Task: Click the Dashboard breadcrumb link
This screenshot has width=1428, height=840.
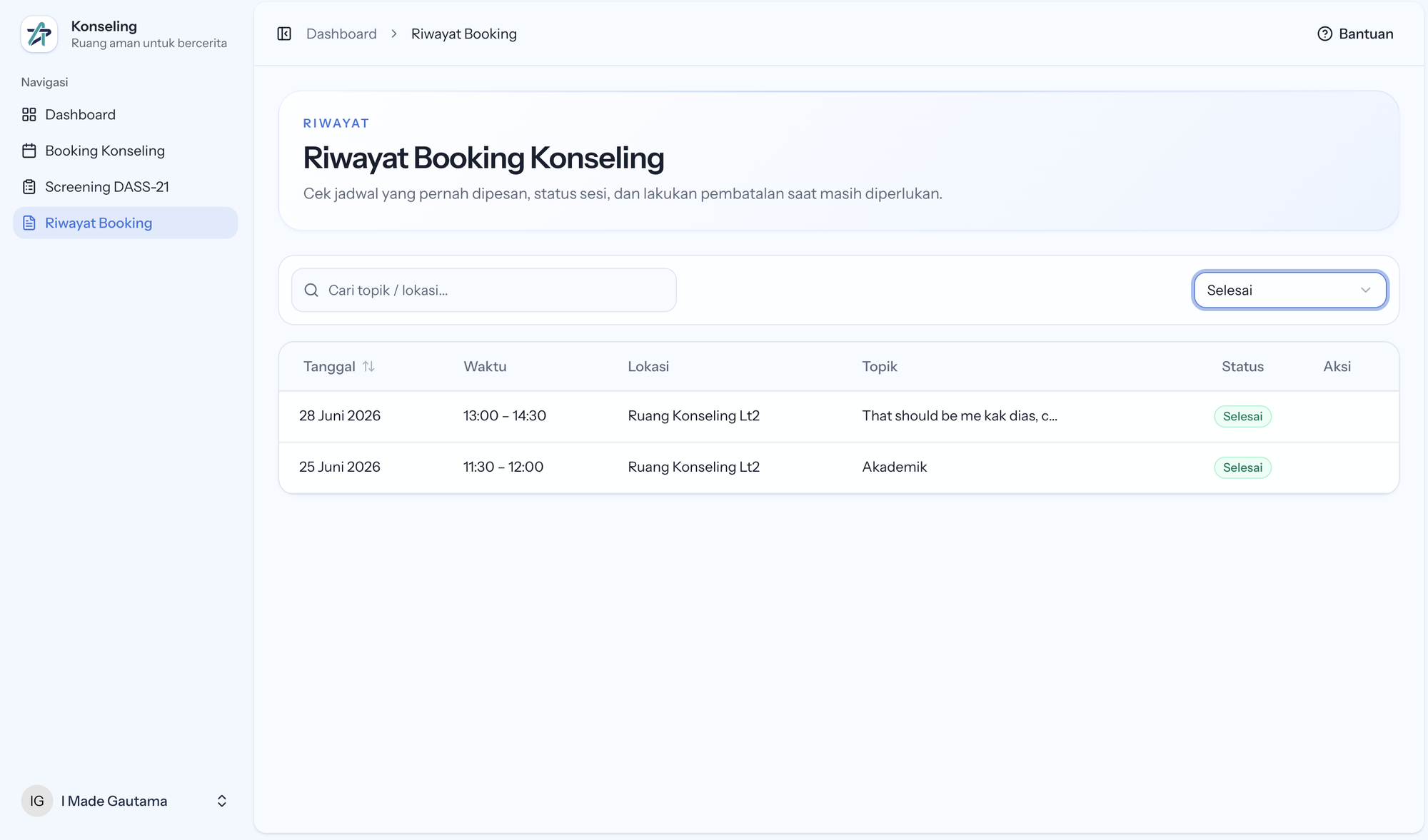Action: coord(341,34)
